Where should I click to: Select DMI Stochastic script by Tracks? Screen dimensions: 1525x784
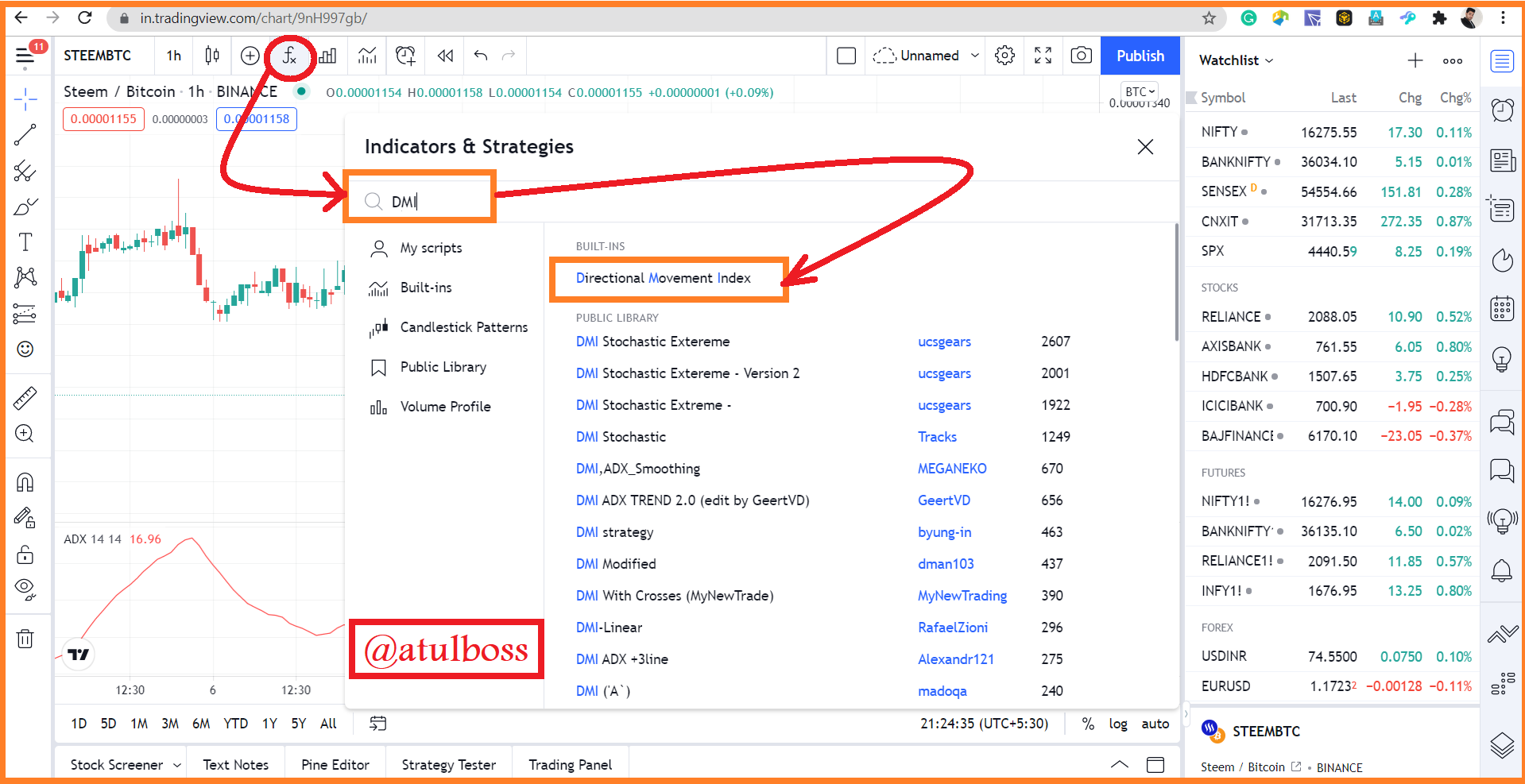click(621, 437)
